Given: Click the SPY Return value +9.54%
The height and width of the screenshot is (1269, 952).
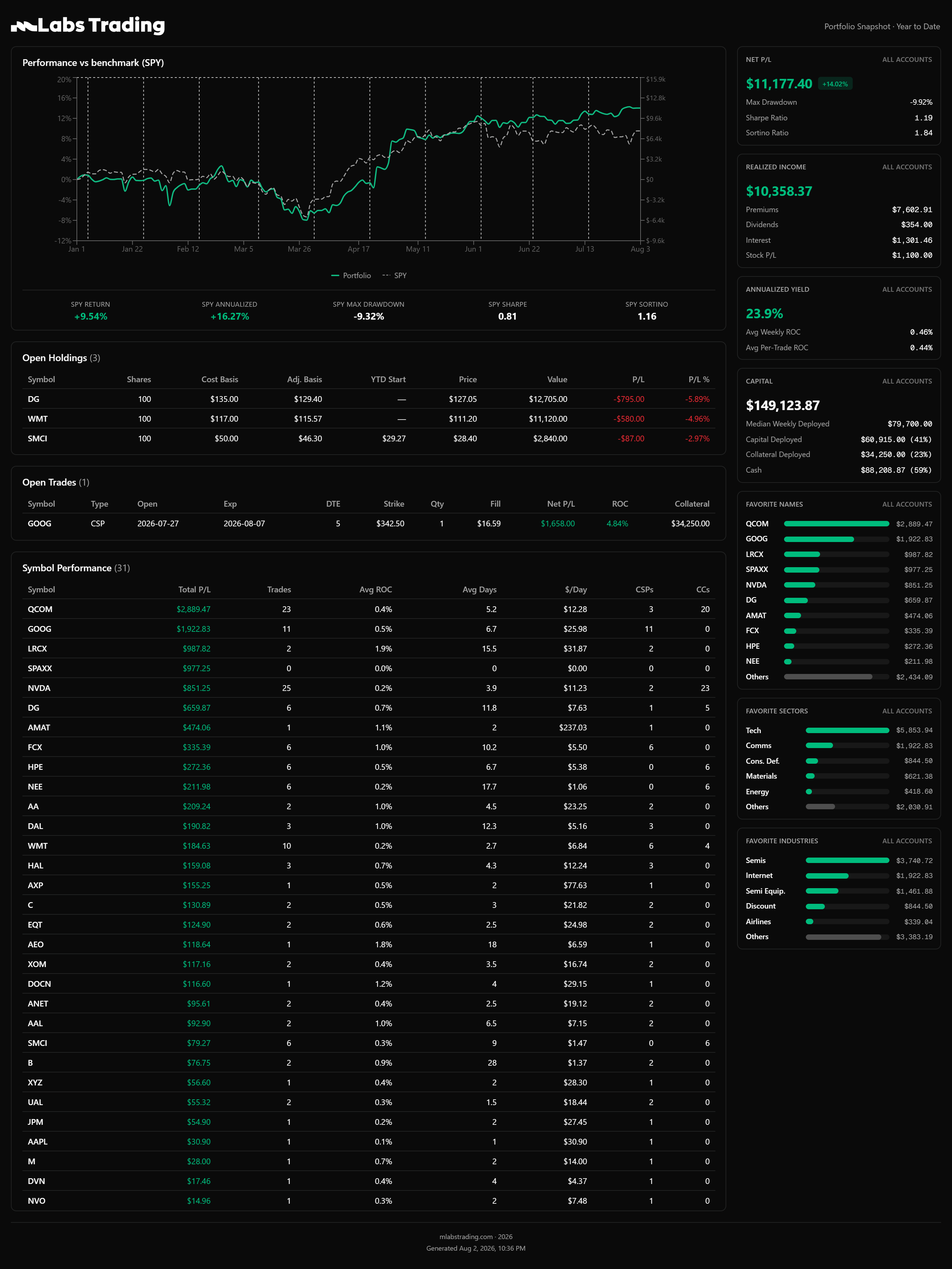Looking at the screenshot, I should click(x=91, y=316).
